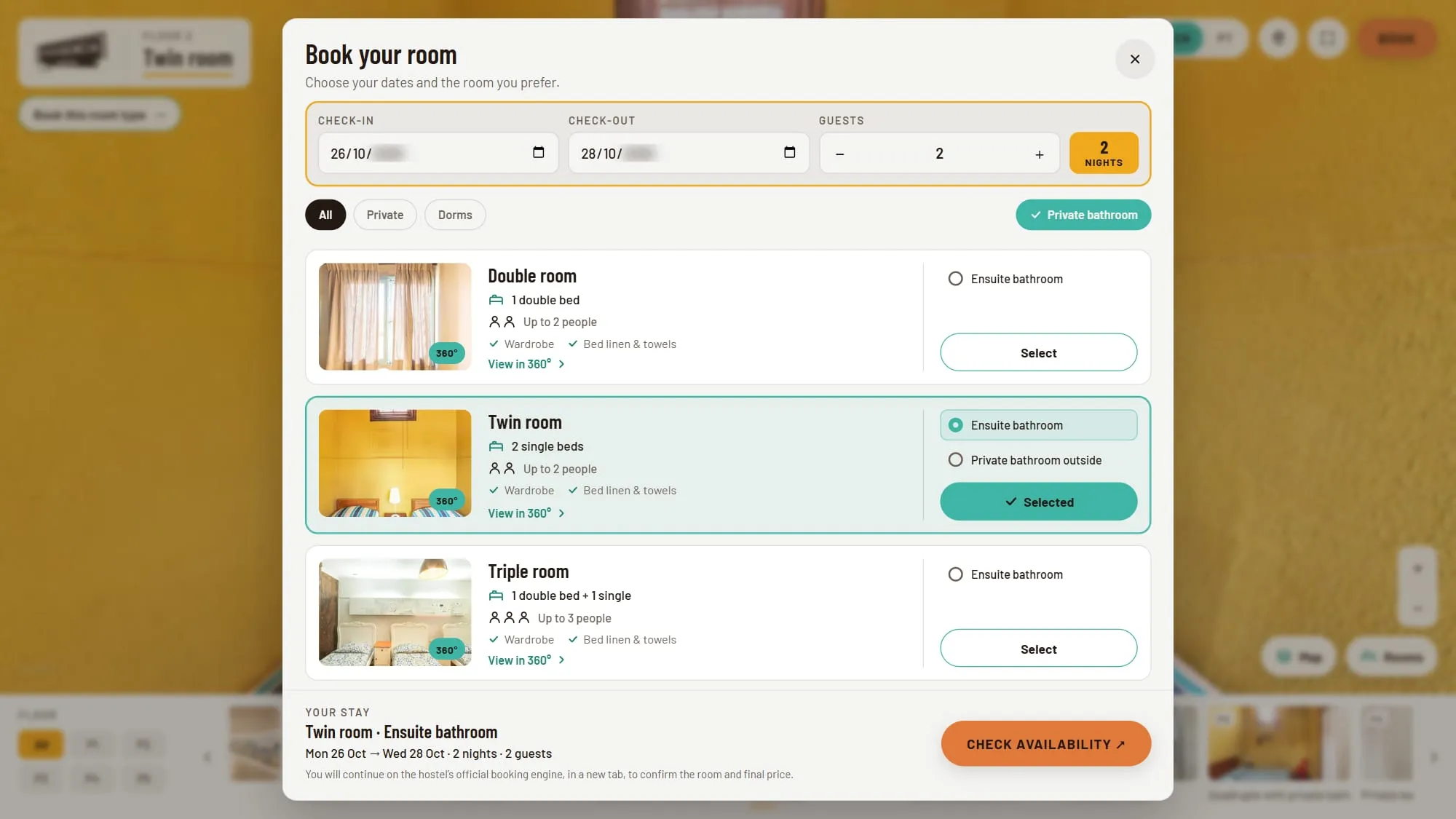This screenshot has height=819, width=1456.
Task: Click 'Up to 3 people' text
Action: pyautogui.click(x=574, y=618)
